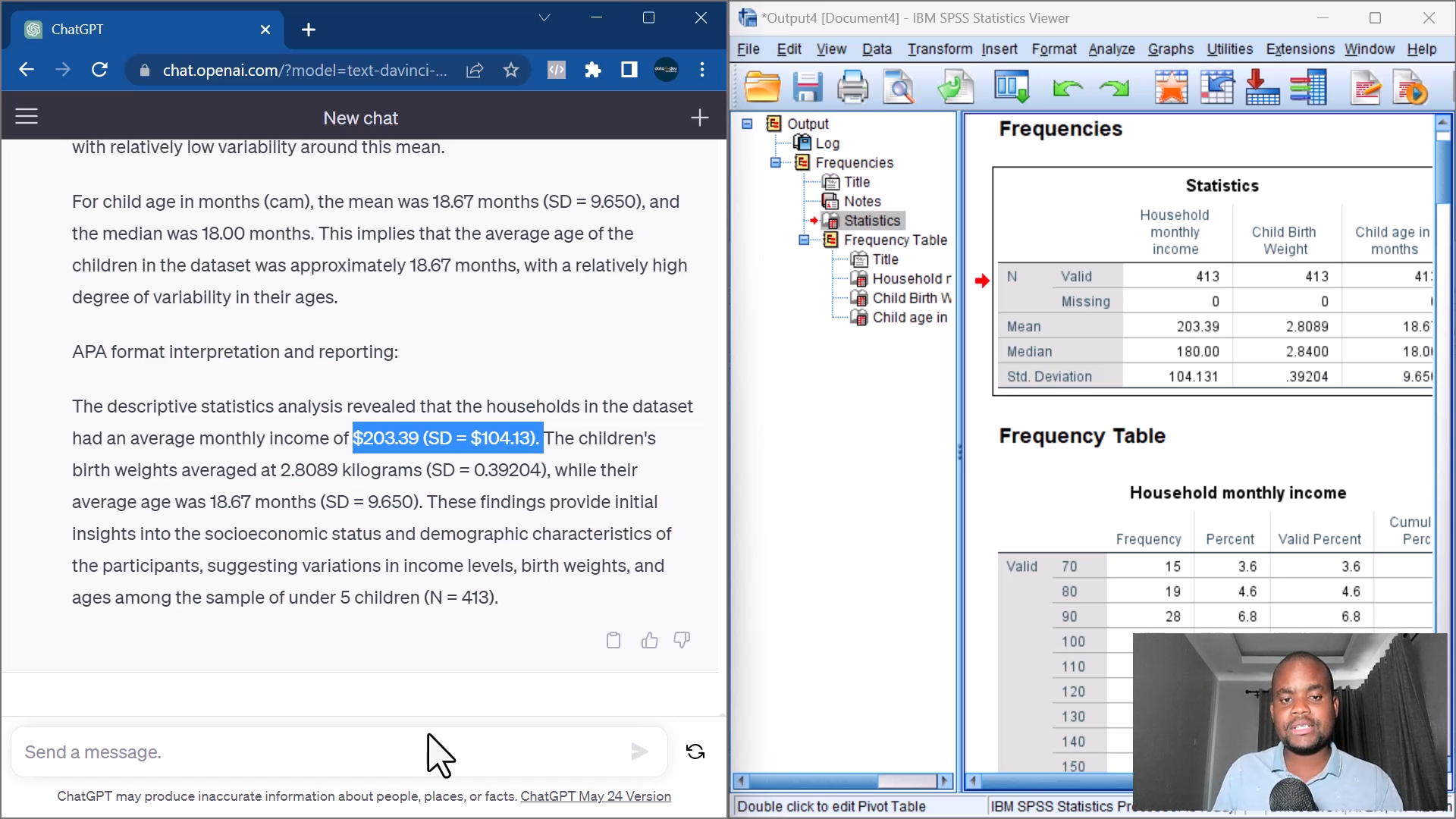Click the Undo icon in SPSS
Viewport: 1456px width, 819px height.
1066,86
